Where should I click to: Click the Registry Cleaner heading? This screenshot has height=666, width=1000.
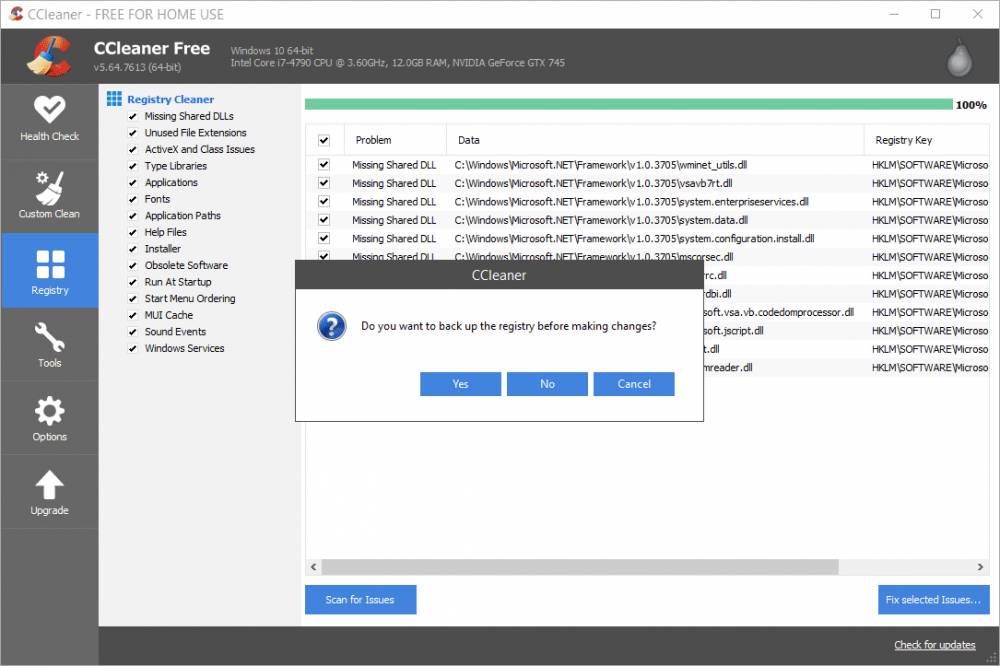click(x=170, y=99)
